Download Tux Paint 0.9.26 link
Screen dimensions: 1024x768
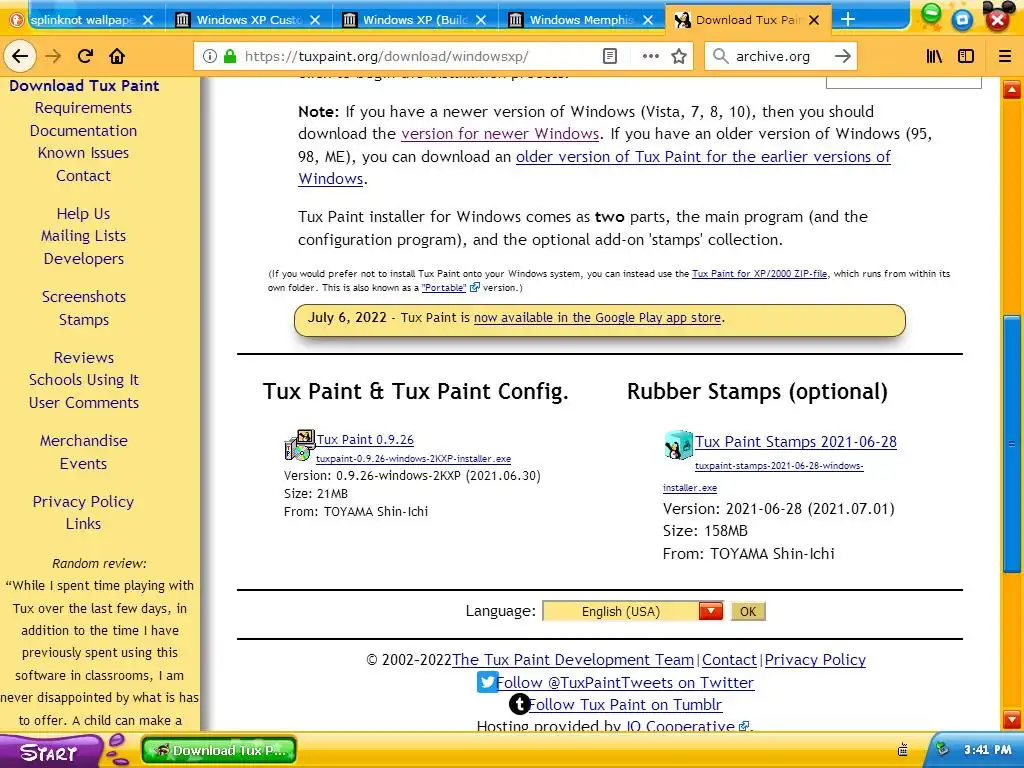(x=365, y=440)
